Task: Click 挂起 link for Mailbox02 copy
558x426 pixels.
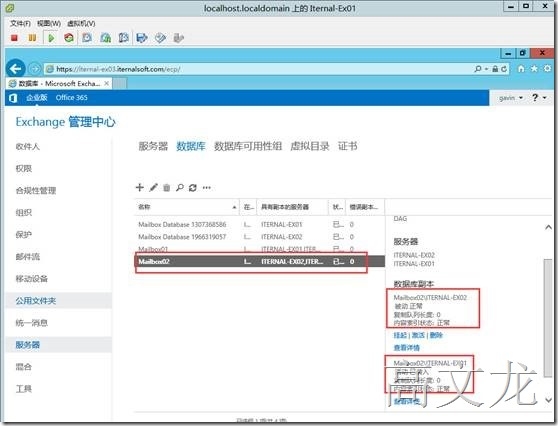Action: tap(400, 335)
